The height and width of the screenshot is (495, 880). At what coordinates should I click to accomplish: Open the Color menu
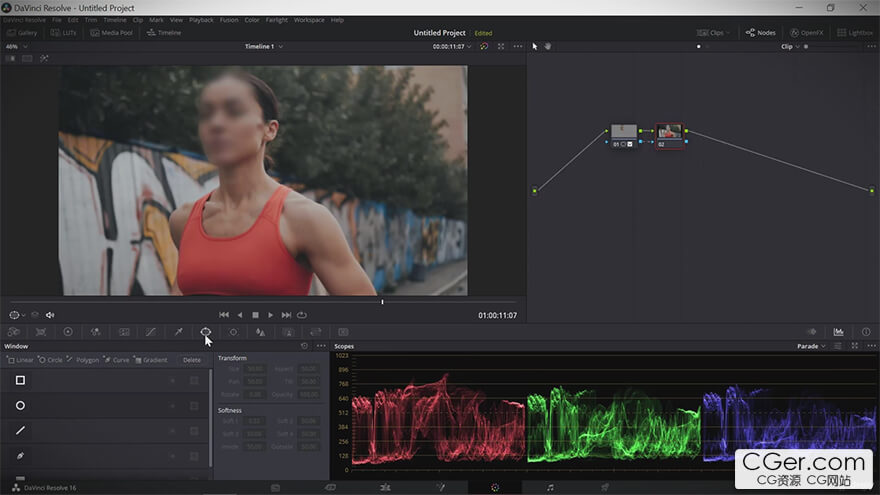252,20
